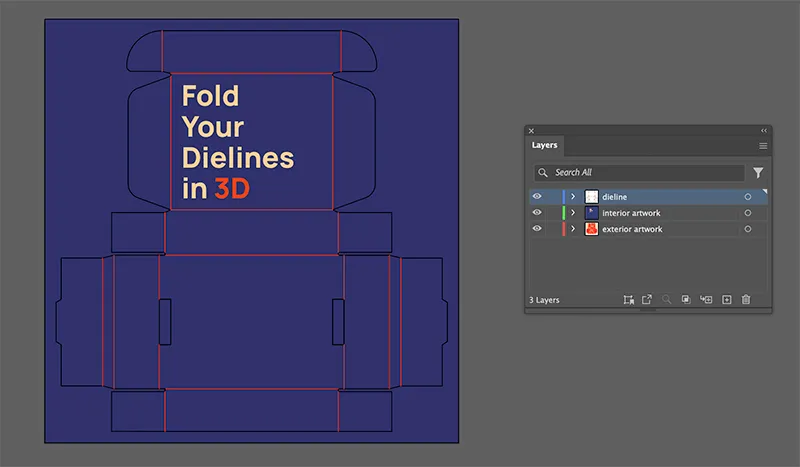
Task: Hide the exterior artwork layer
Action: 537,229
